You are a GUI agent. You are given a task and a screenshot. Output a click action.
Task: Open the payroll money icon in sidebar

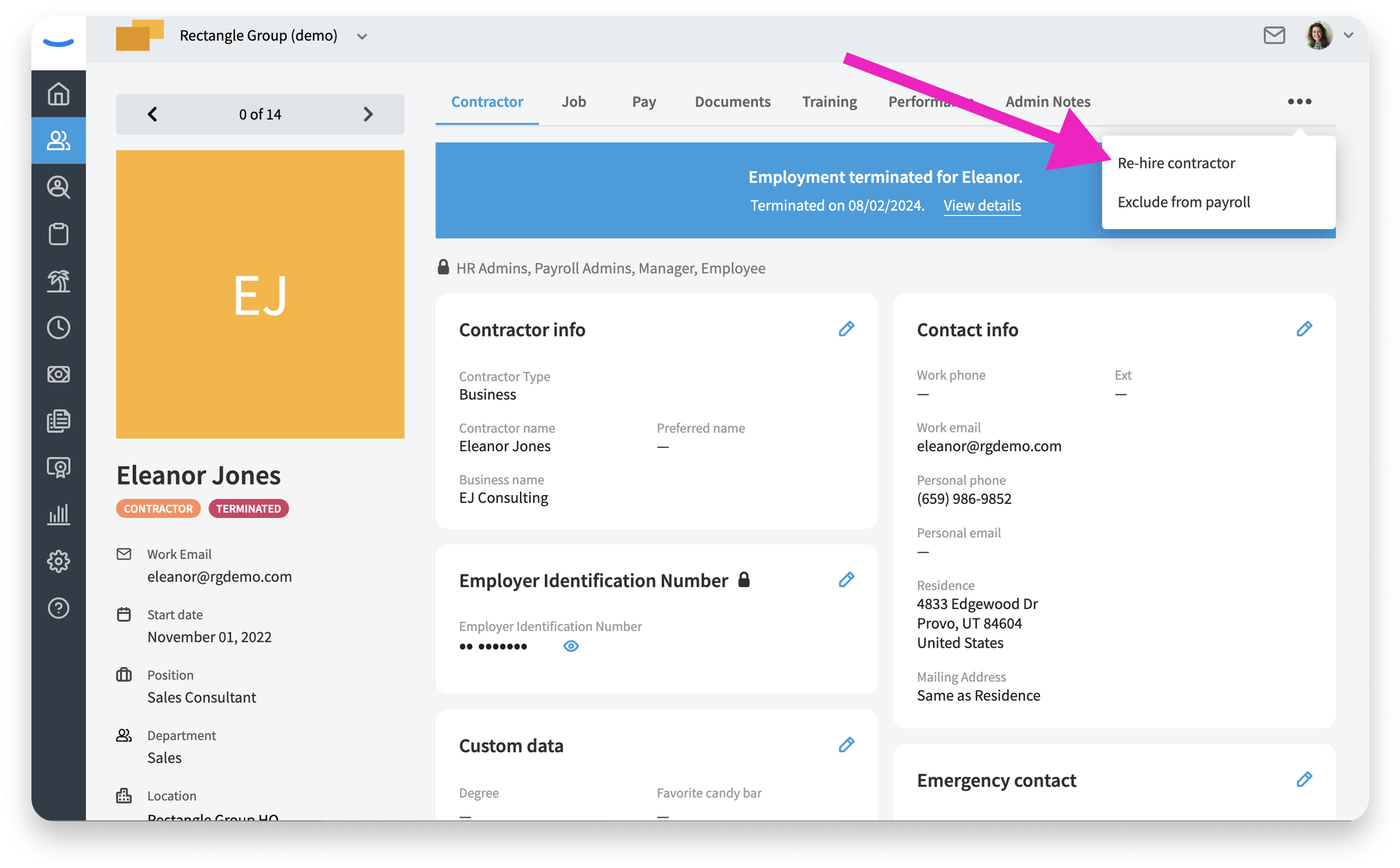tap(58, 374)
